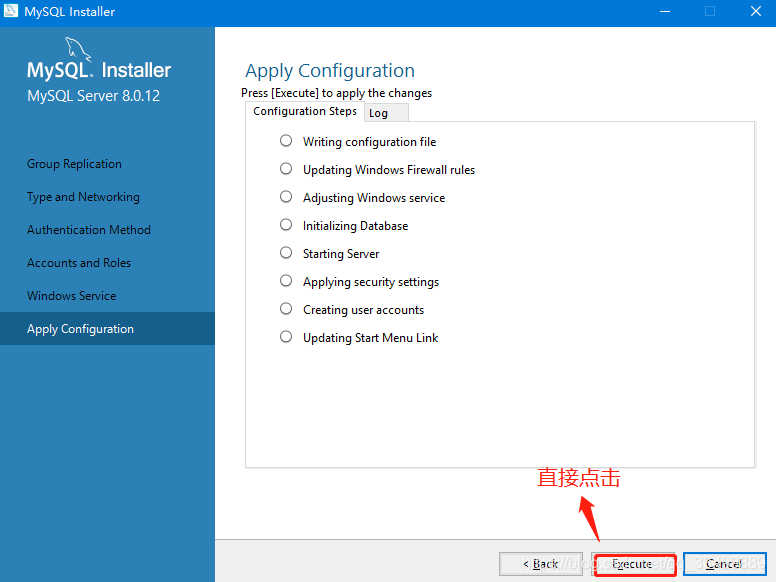The width and height of the screenshot is (776, 582).
Task: Minimize the MySQL Installer window
Action: pos(665,11)
